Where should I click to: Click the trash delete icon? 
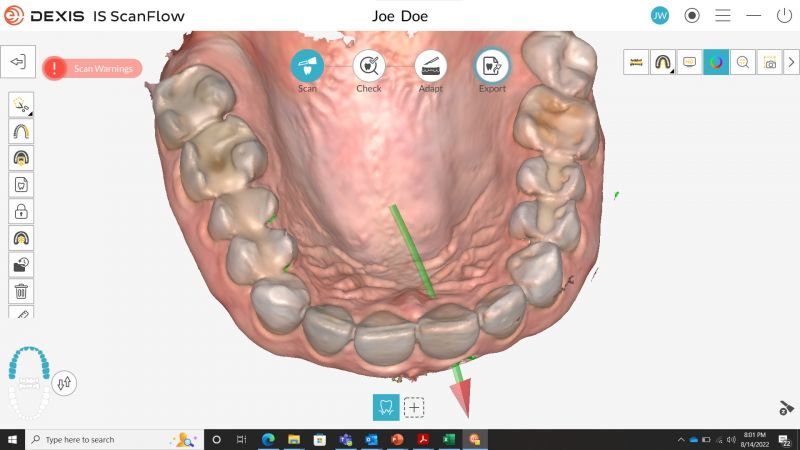(x=21, y=291)
